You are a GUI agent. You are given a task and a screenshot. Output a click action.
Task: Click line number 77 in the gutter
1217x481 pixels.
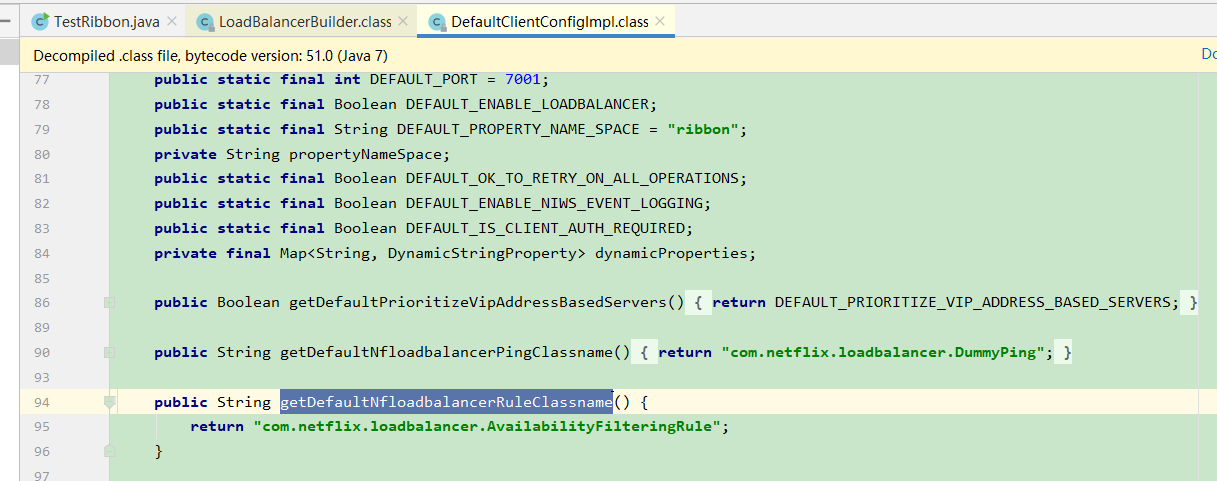41,79
